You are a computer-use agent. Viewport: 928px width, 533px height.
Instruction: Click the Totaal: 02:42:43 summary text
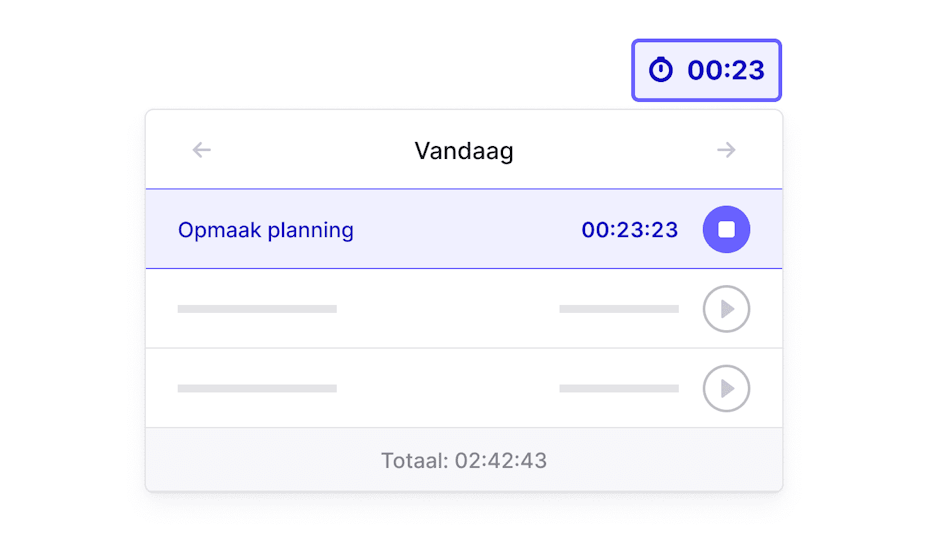tap(464, 461)
